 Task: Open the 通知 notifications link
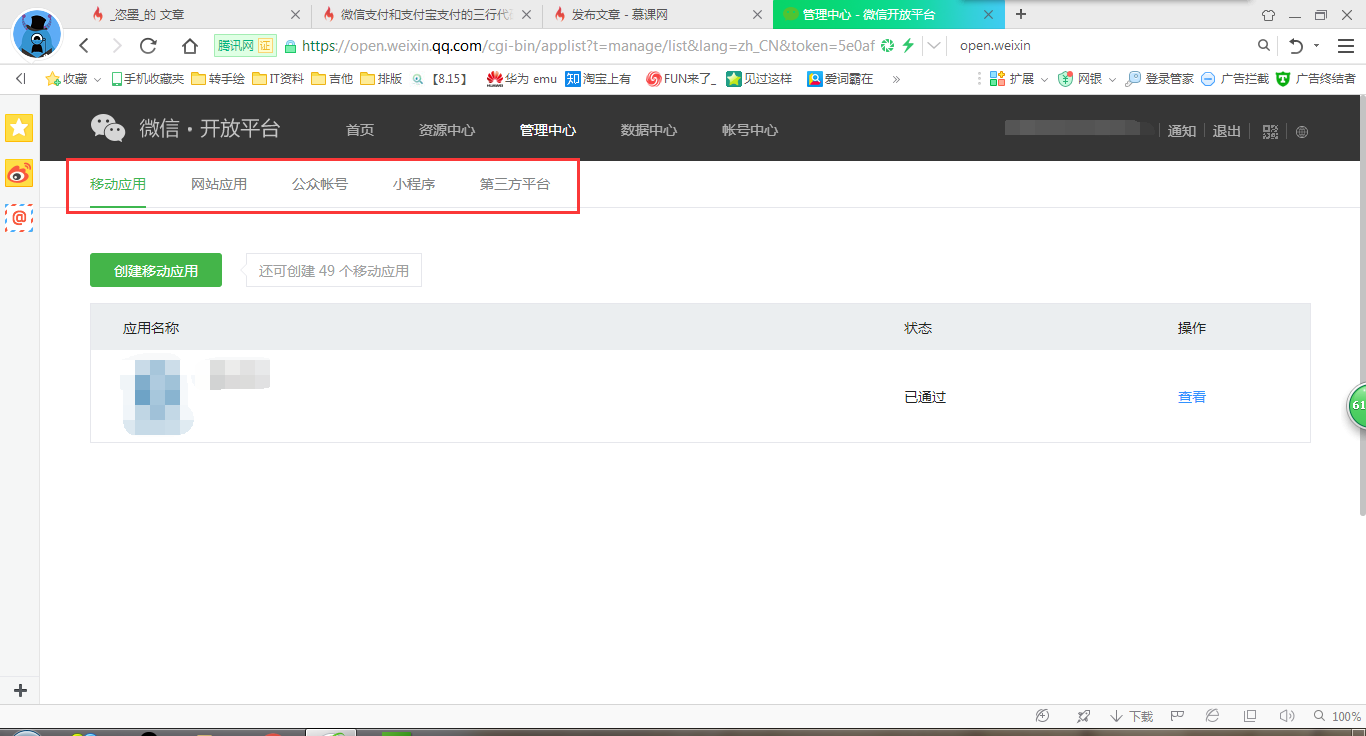[x=1182, y=131]
